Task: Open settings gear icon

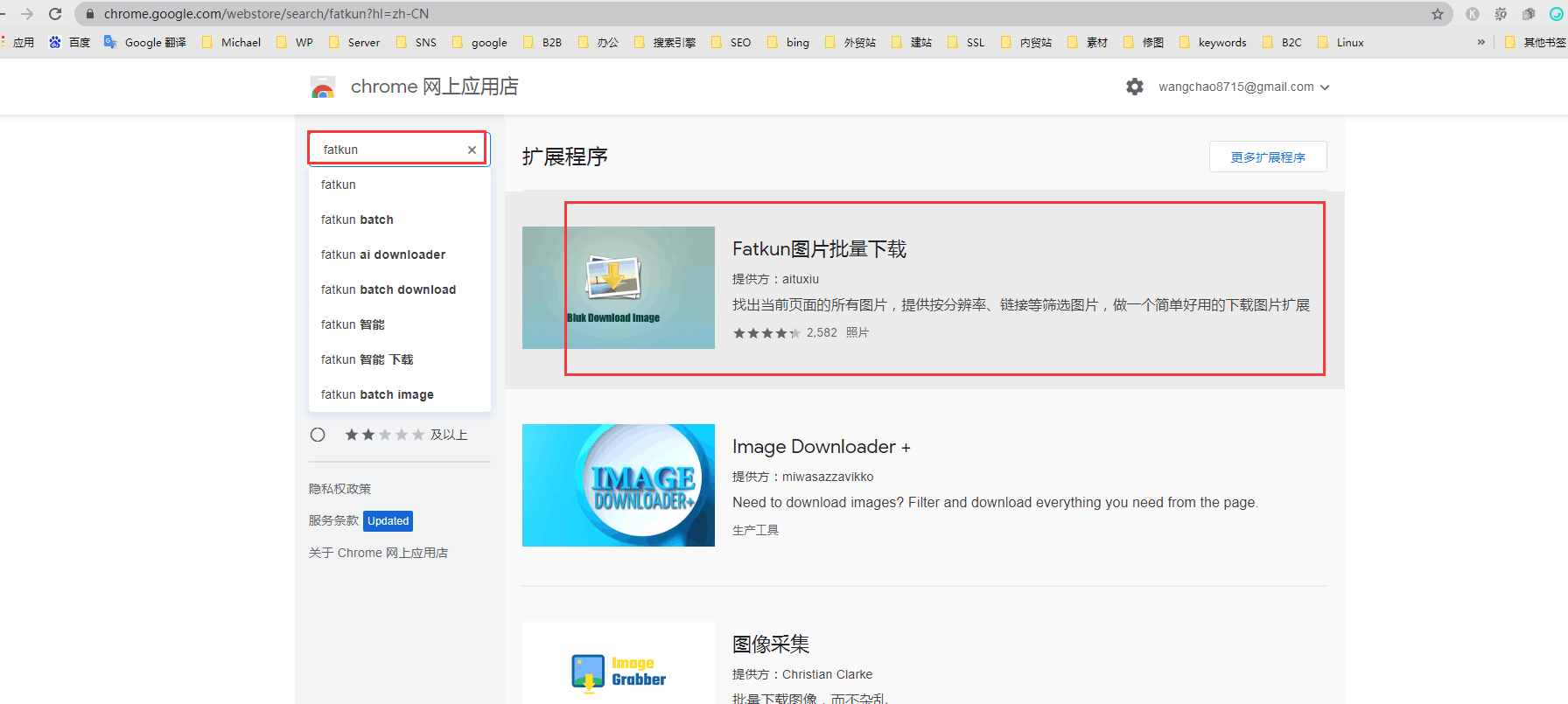Action: 1135,87
